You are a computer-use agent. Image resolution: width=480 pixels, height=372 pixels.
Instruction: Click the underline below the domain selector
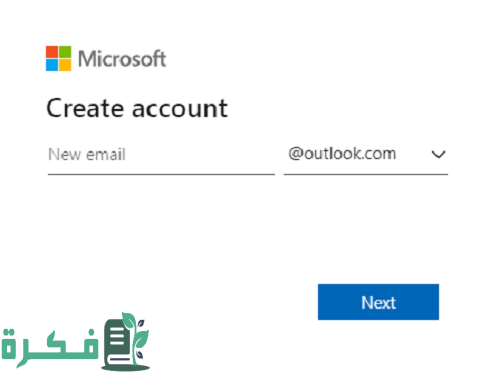tap(366, 174)
